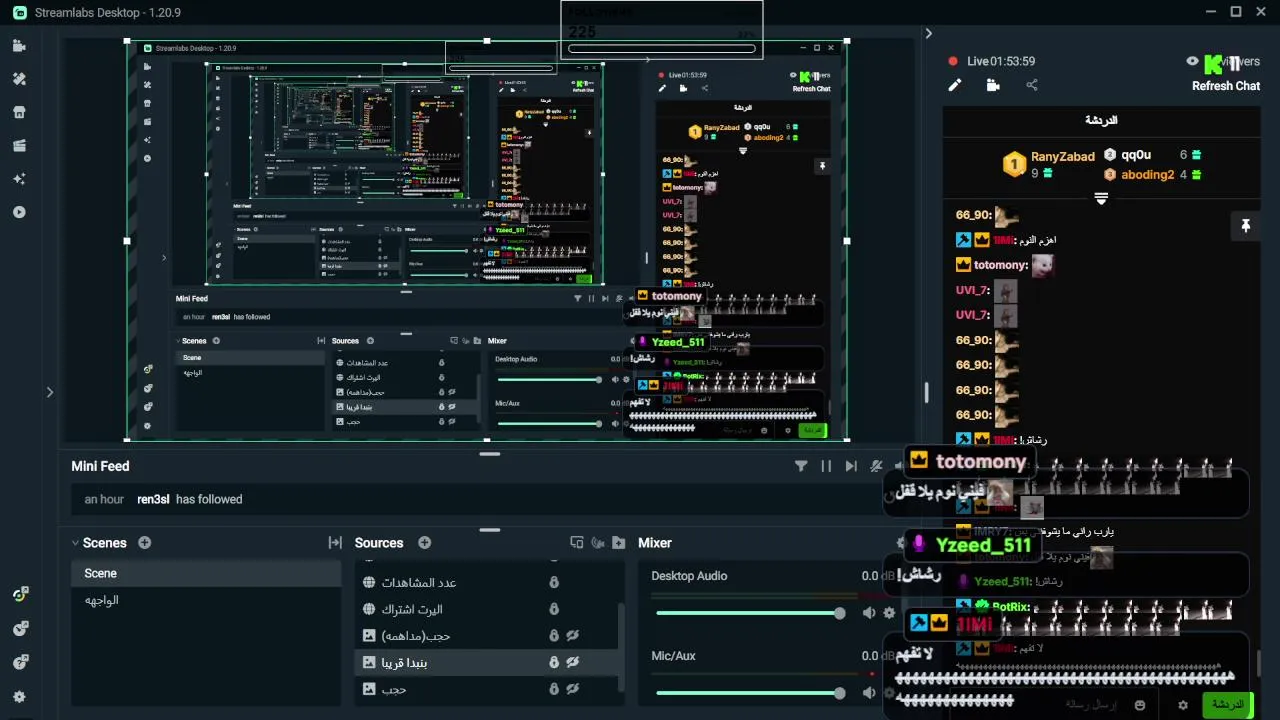
Task: Open the Editor tab in left sidebar
Action: (x=19, y=46)
